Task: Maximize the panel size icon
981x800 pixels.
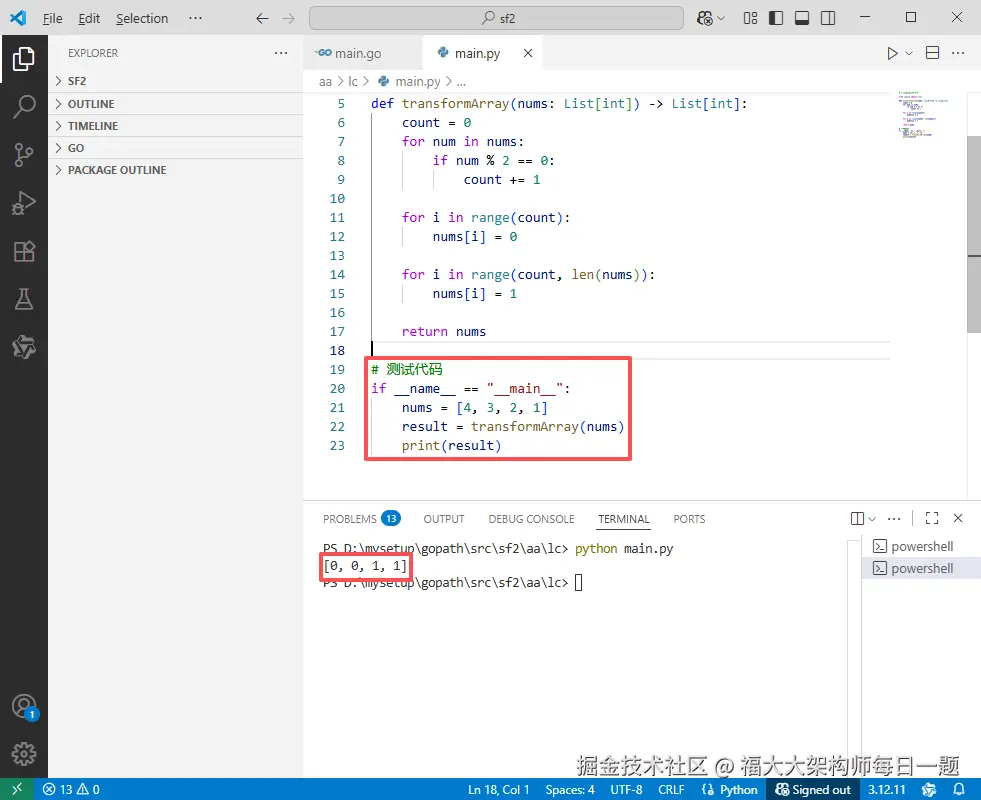Action: coord(932,518)
